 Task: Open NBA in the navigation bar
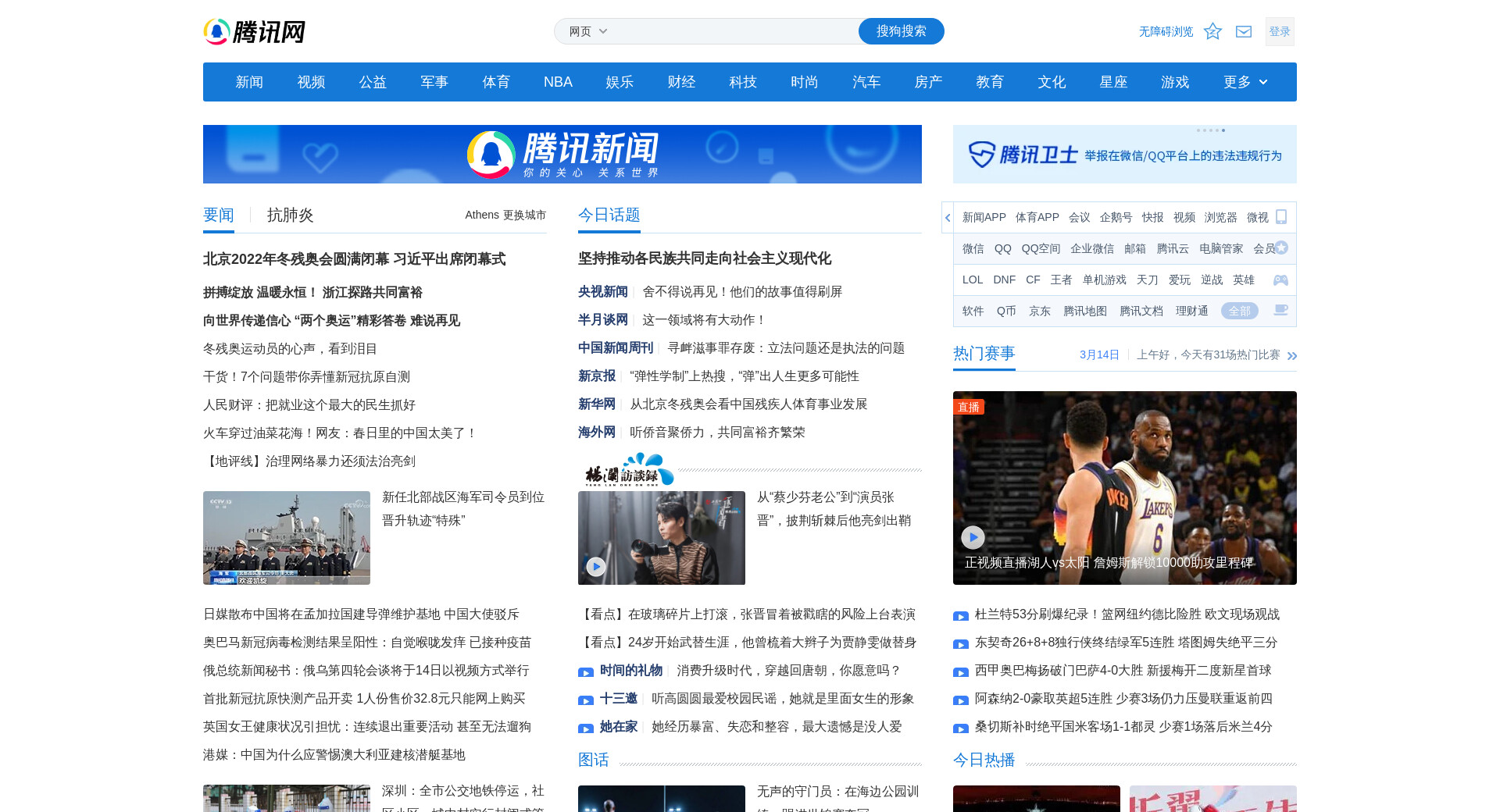click(558, 82)
